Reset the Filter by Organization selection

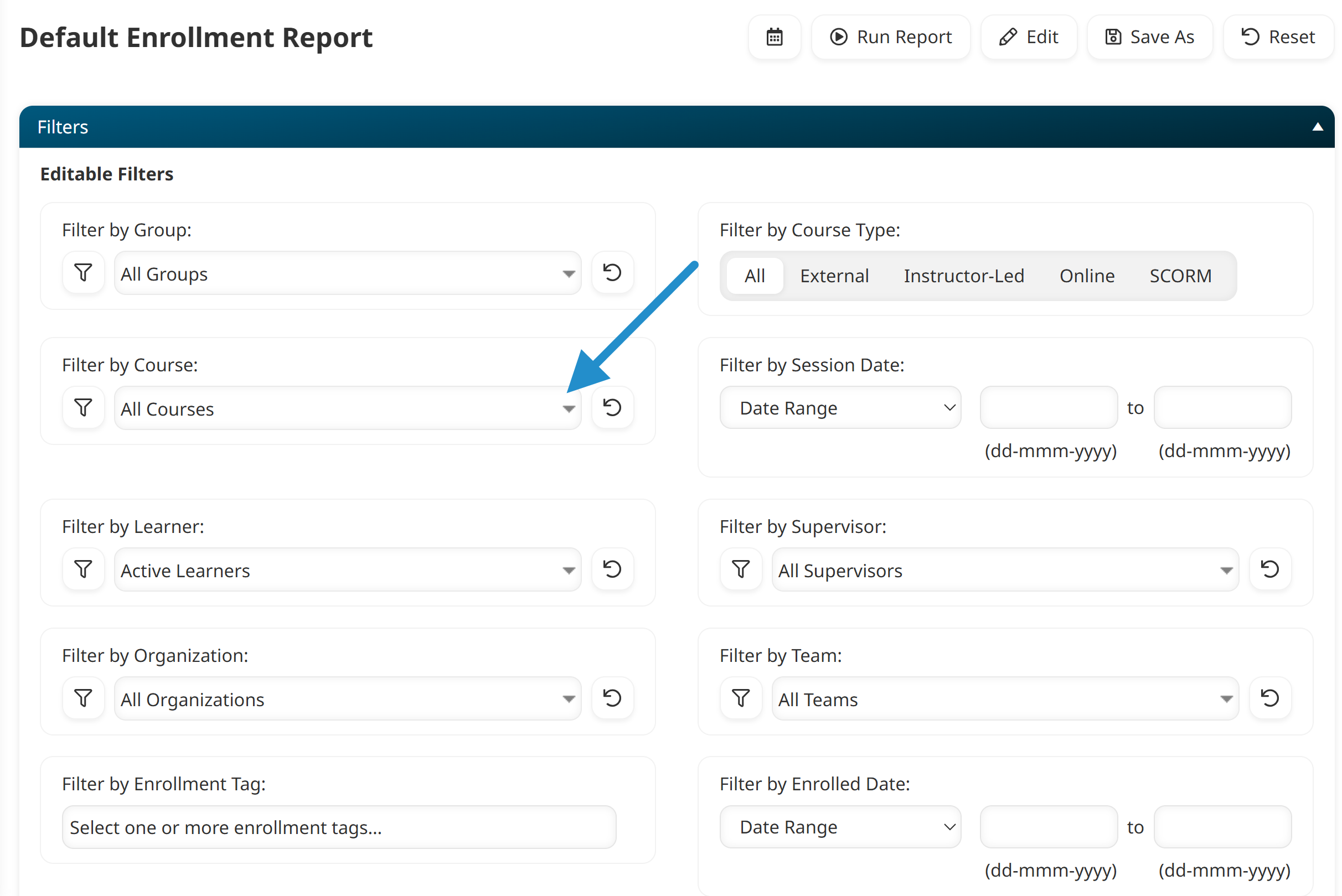[x=612, y=698]
